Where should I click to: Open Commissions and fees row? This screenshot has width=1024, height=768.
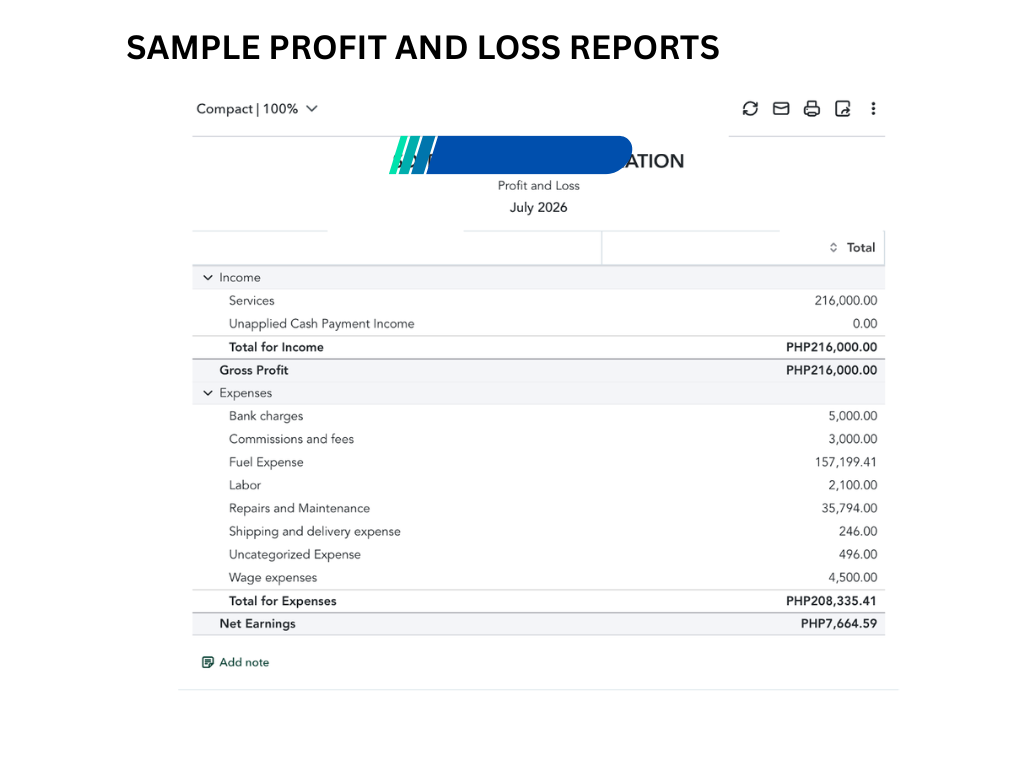[538, 439]
